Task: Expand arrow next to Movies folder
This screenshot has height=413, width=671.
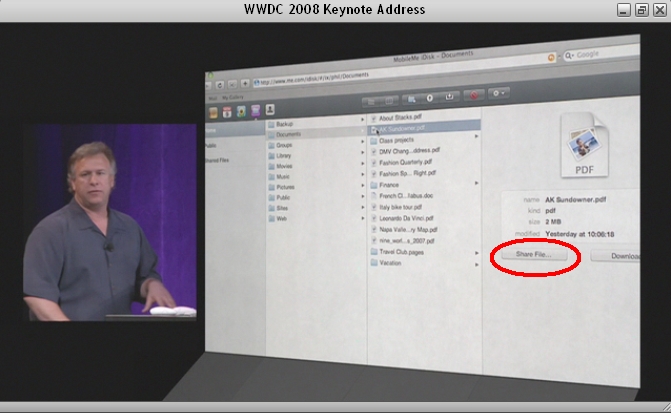Action: click(x=362, y=163)
